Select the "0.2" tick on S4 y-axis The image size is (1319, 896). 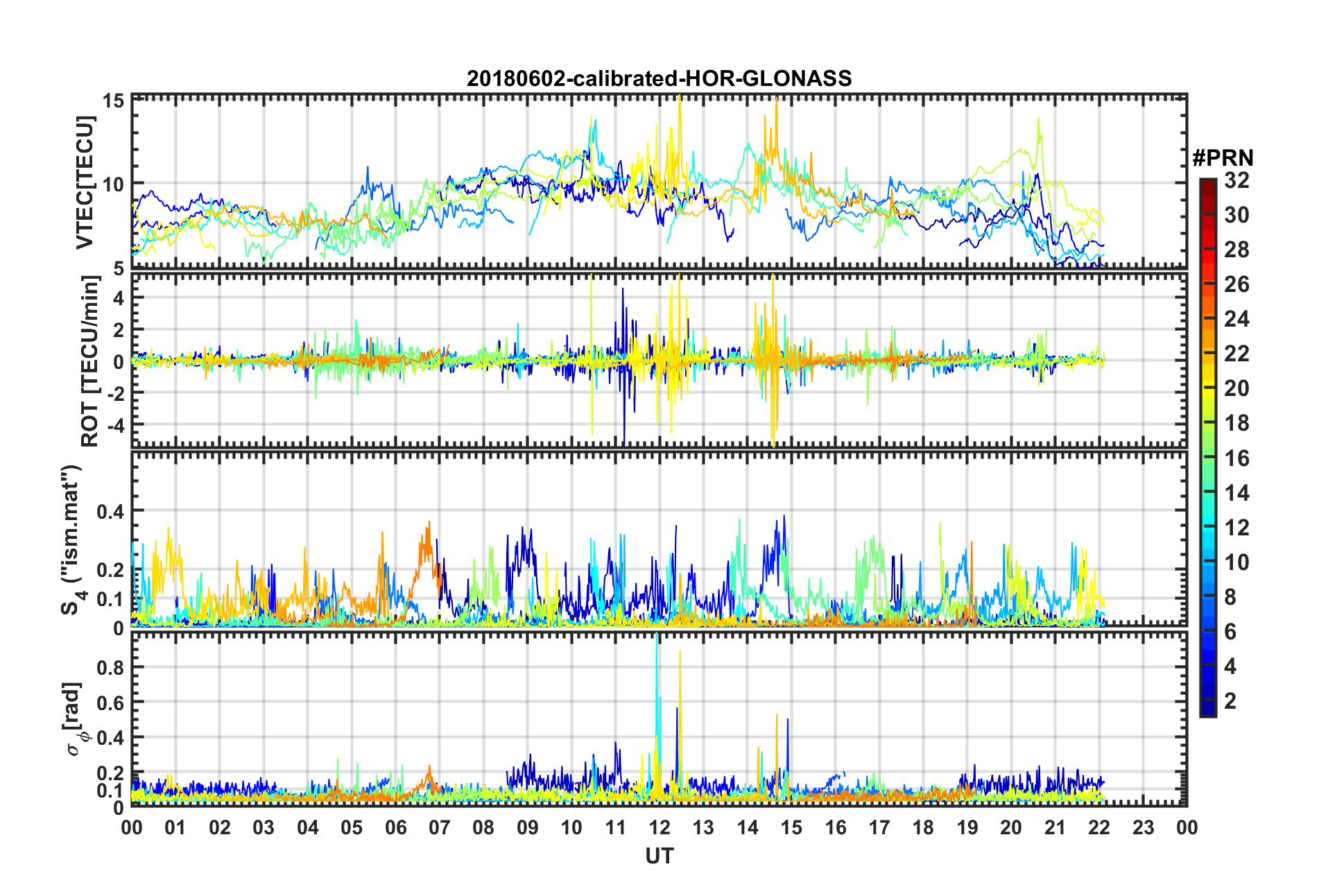pyautogui.click(x=110, y=570)
